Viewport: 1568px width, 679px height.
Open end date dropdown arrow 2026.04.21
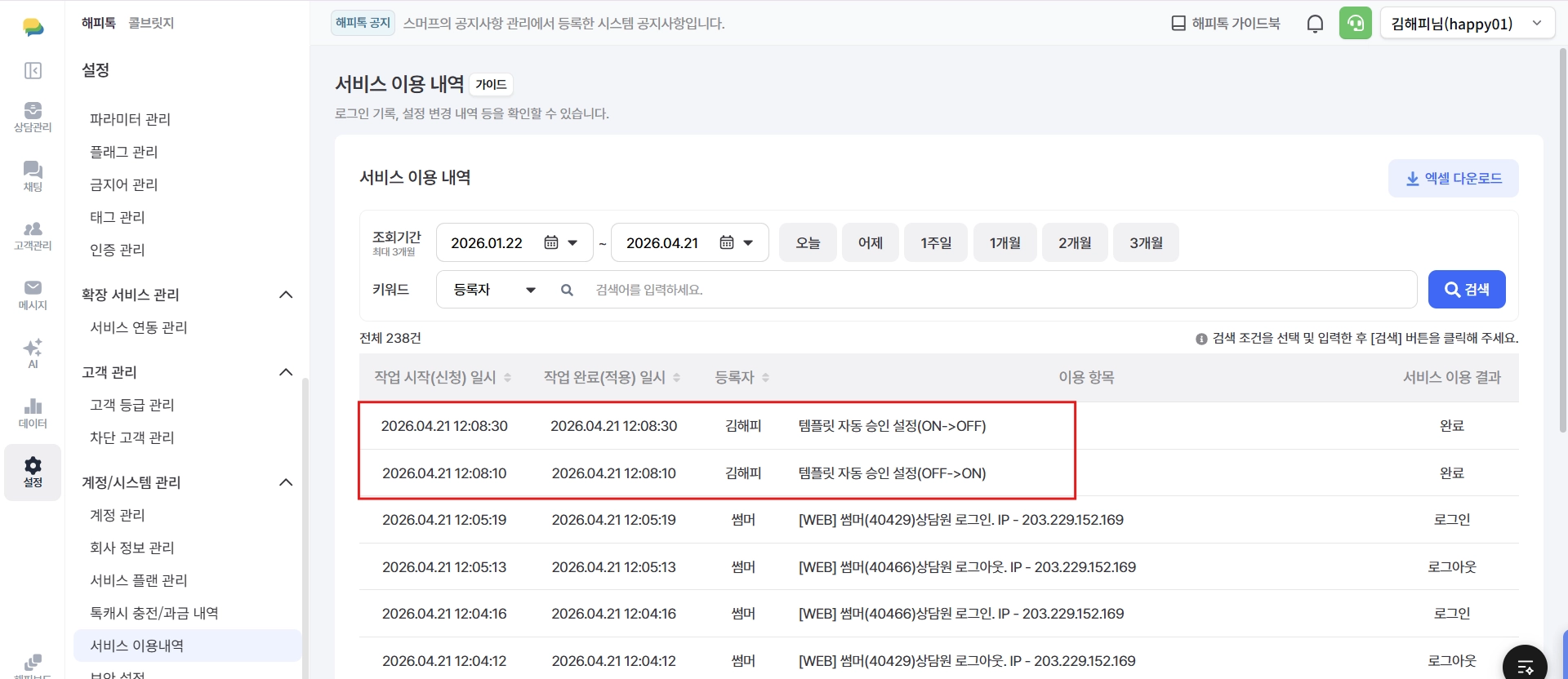pyautogui.click(x=748, y=242)
